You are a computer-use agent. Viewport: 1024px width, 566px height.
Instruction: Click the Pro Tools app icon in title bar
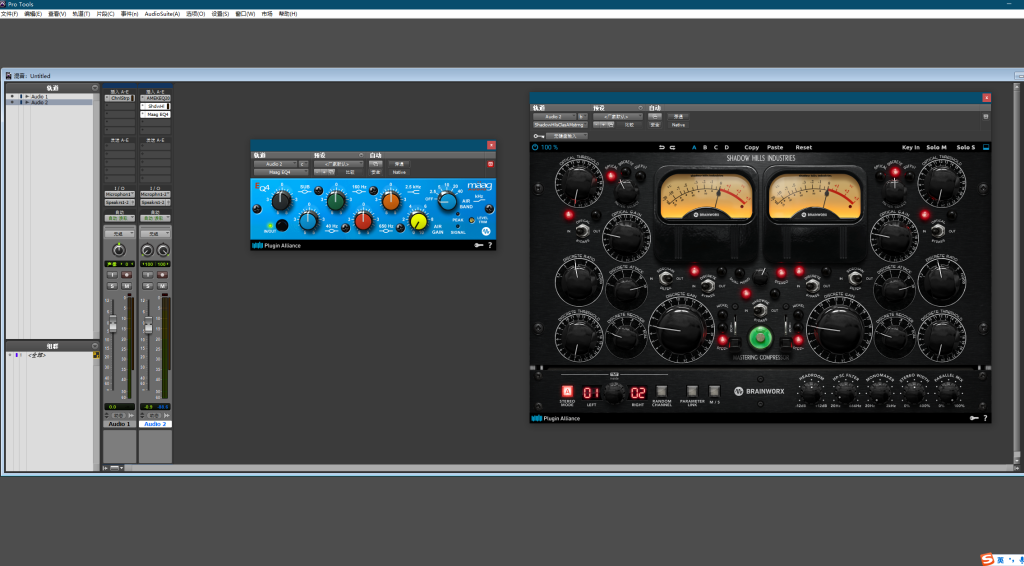[x=3, y=4]
